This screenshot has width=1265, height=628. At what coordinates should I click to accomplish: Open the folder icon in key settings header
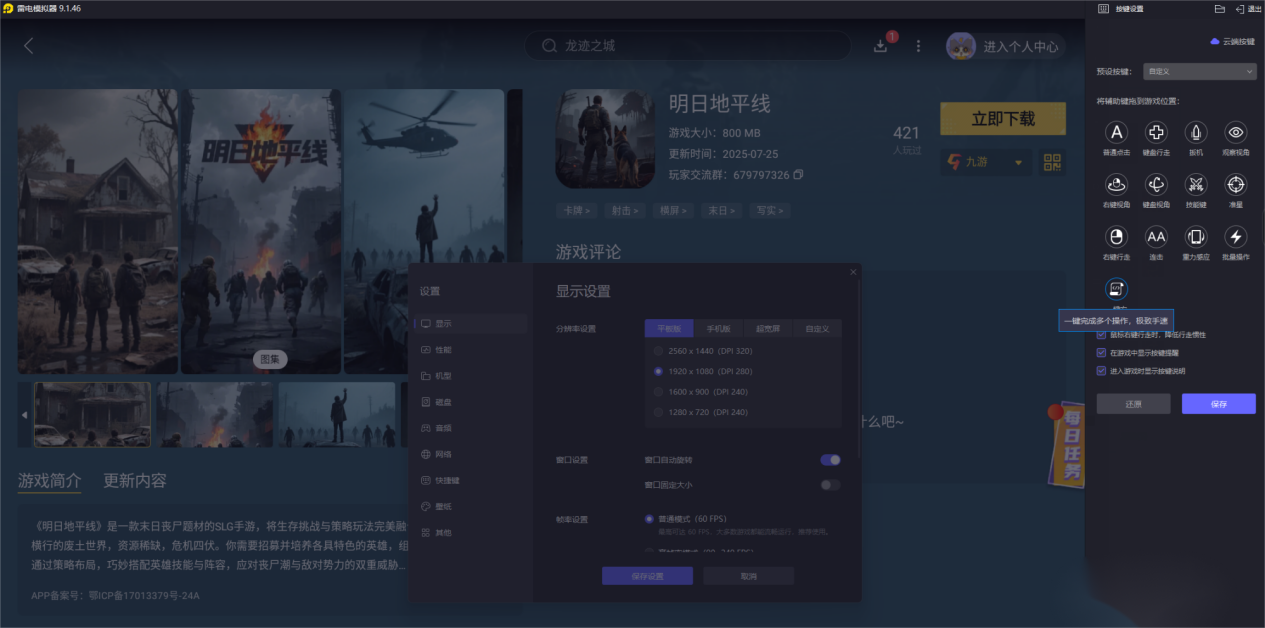1219,9
